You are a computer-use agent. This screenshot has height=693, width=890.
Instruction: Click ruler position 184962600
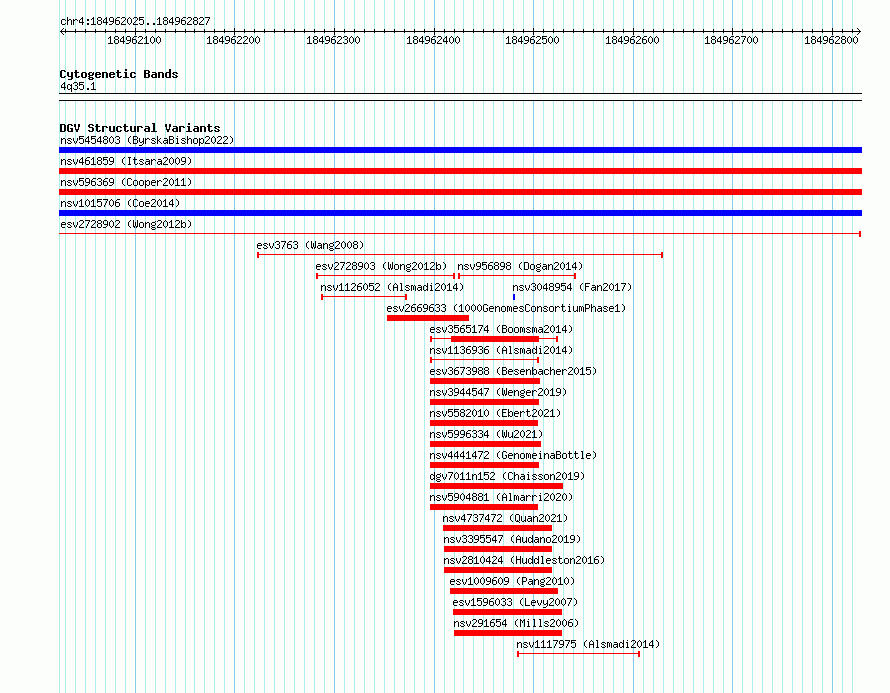[x=632, y=40]
